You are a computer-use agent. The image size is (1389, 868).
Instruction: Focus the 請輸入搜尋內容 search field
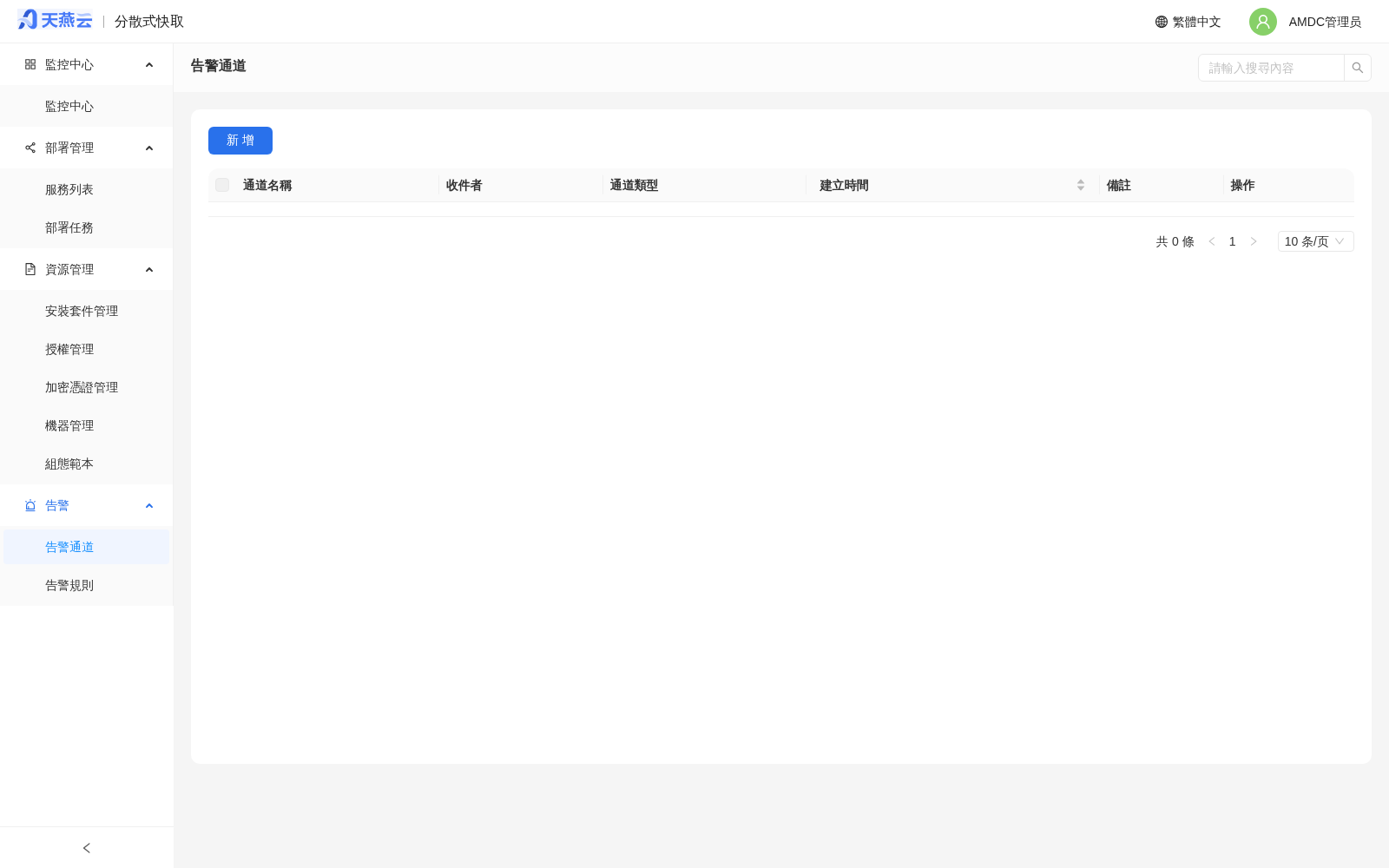[x=1271, y=68]
